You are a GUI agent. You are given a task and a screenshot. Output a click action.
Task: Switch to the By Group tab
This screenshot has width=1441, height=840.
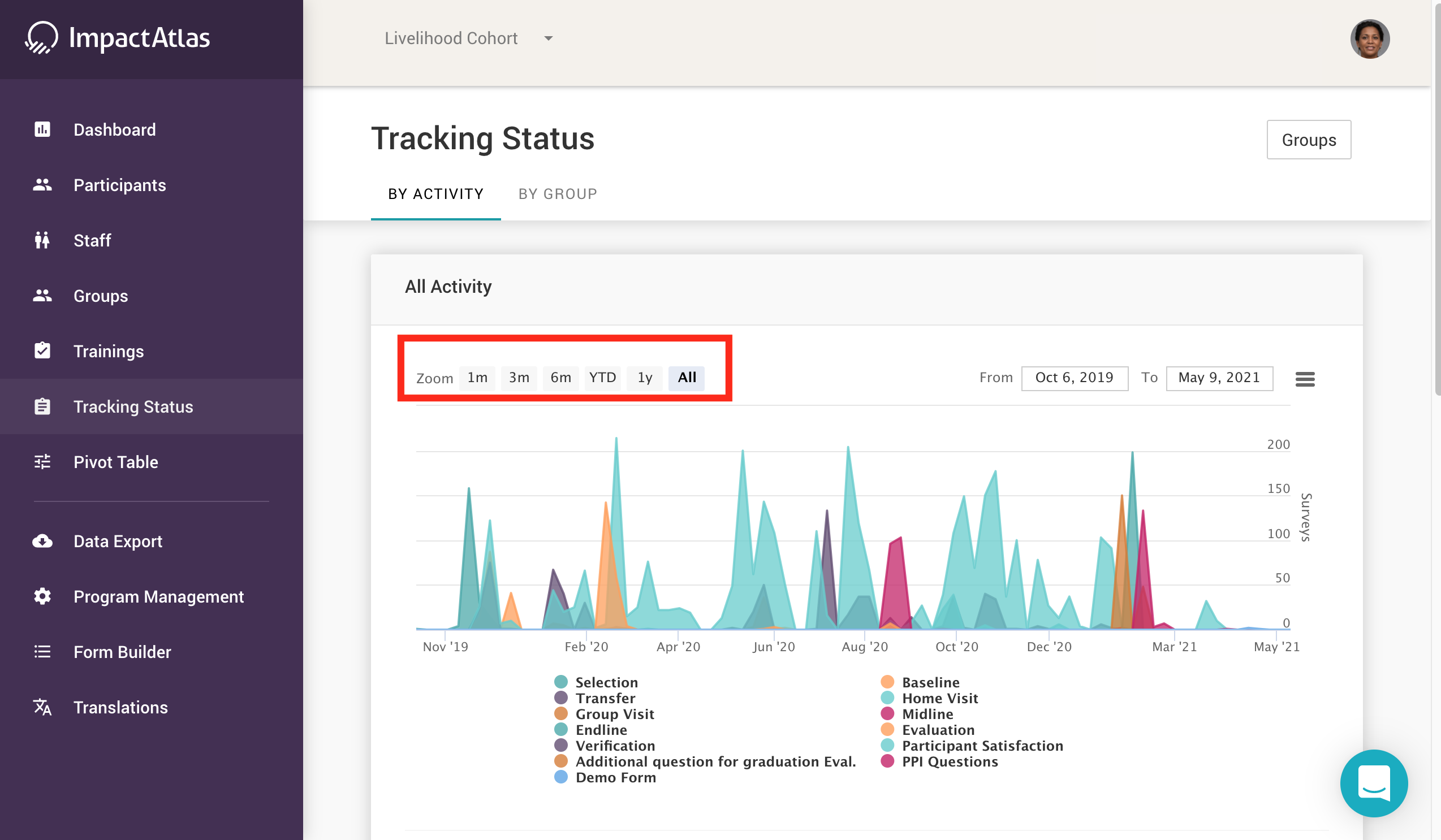pos(558,194)
